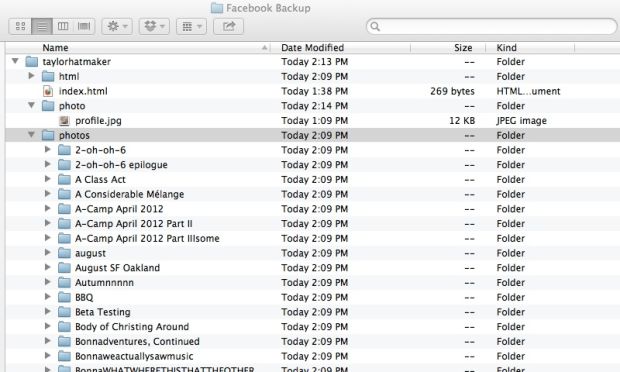
Task: Expand the Bonnadventures, Continued folder
Action: (x=48, y=341)
